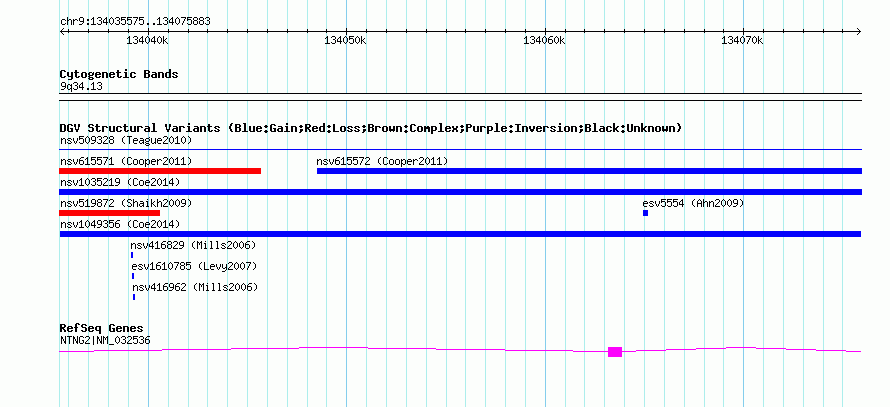This screenshot has width=890, height=407.
Task: Click the 134040k ruler tick label
Action: click(x=148, y=40)
